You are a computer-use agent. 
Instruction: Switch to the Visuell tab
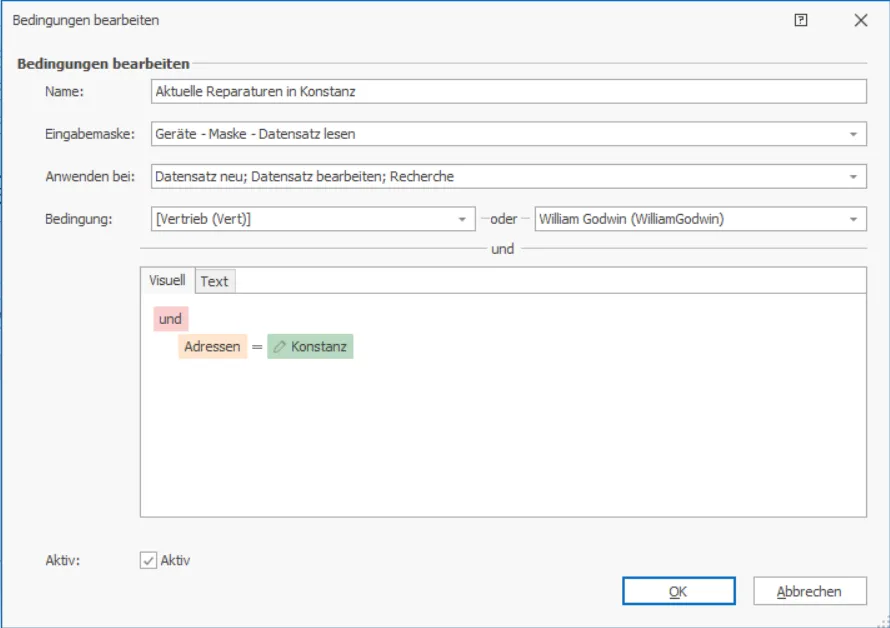point(167,280)
